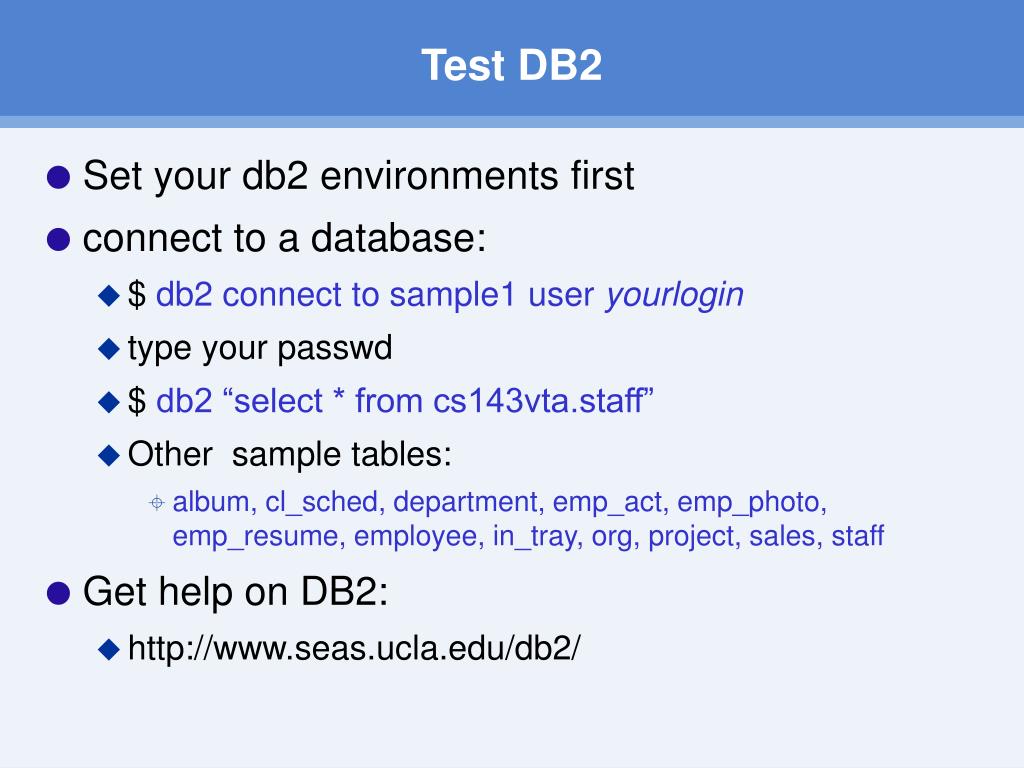
Task: Click the bullet before 'Get help on DB2:'
Action: tap(59, 593)
